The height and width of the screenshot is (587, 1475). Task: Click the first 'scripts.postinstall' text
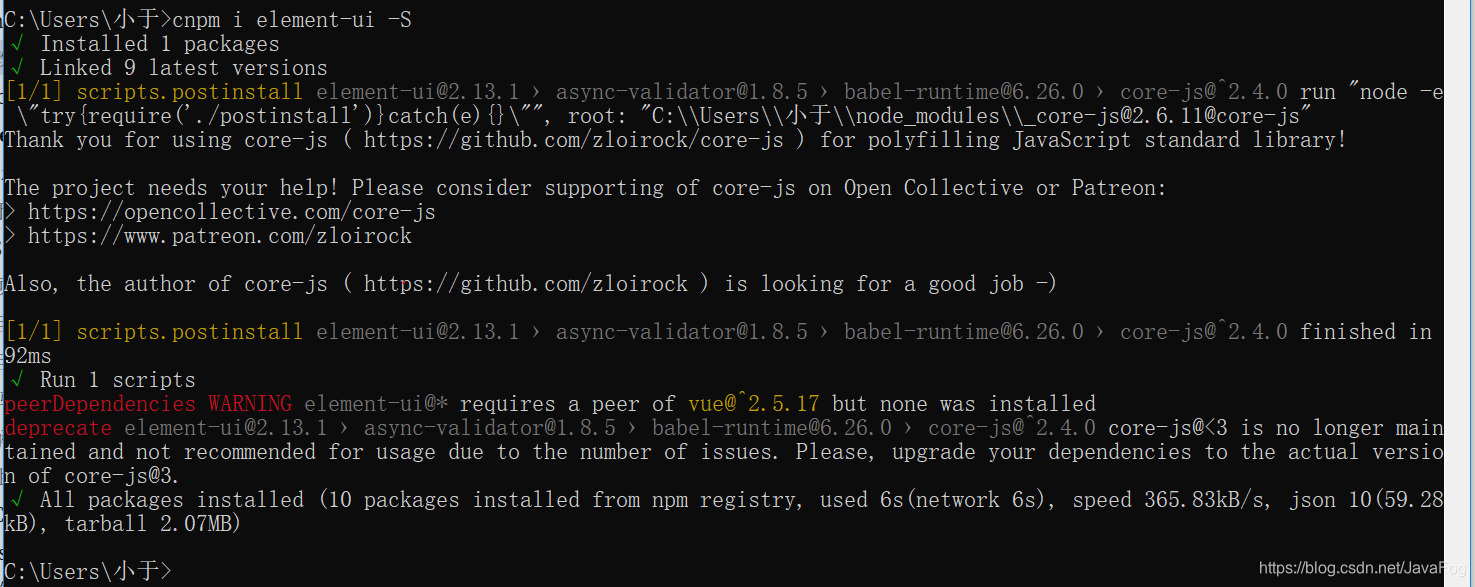point(189,92)
